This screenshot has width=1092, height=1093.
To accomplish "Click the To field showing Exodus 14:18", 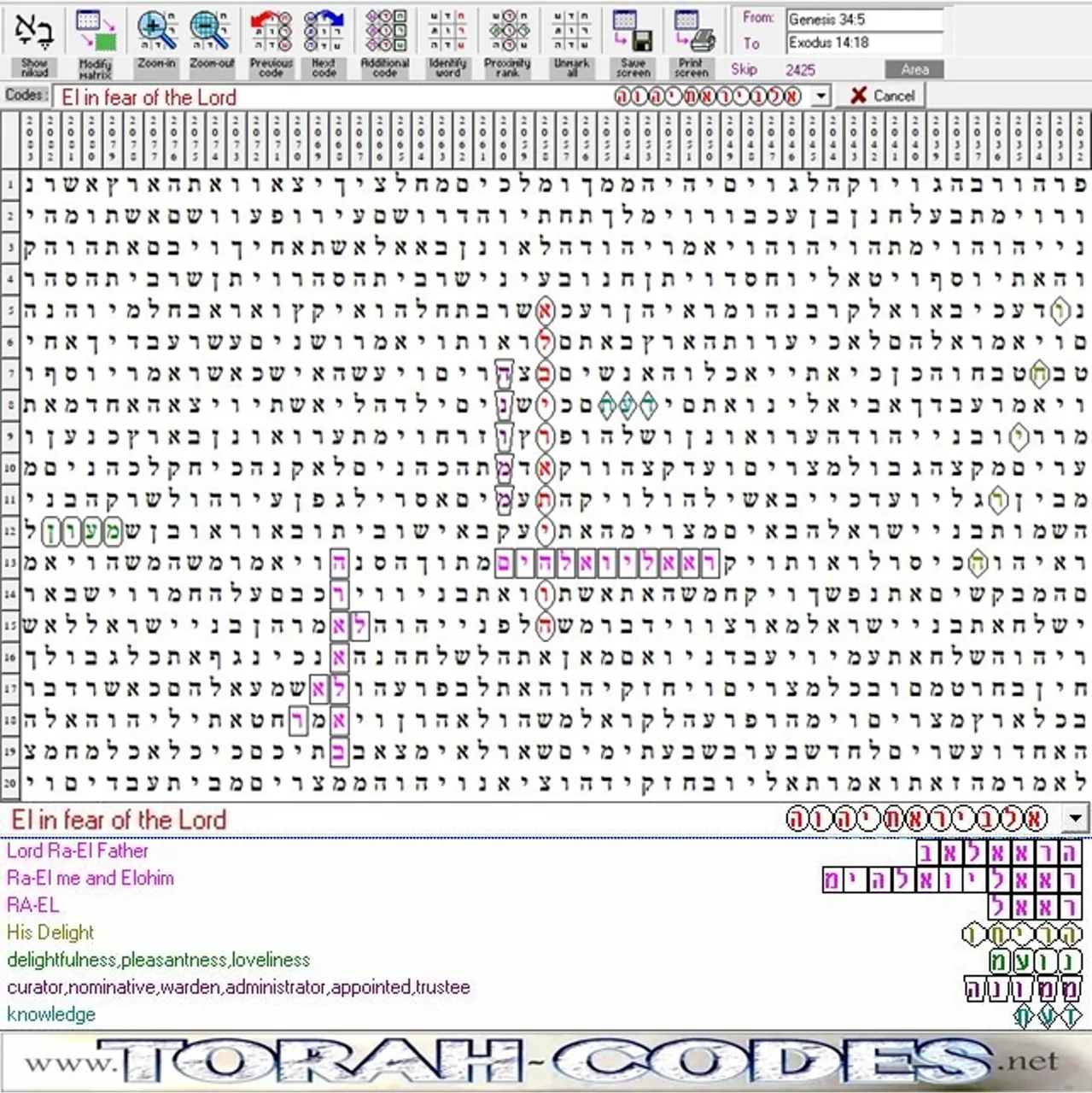I will [x=864, y=43].
